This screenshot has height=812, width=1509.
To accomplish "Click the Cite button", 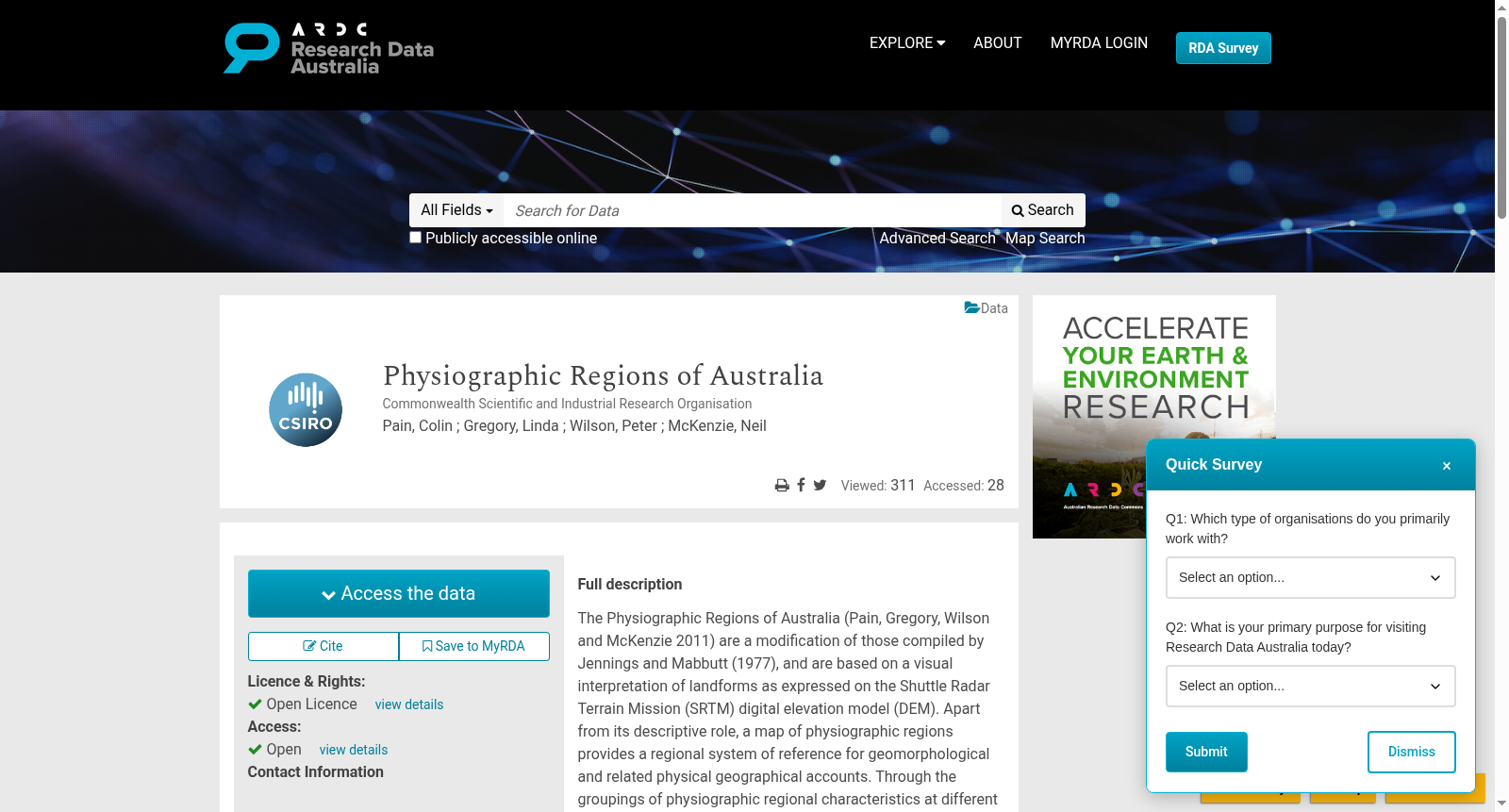I will click(x=323, y=647).
